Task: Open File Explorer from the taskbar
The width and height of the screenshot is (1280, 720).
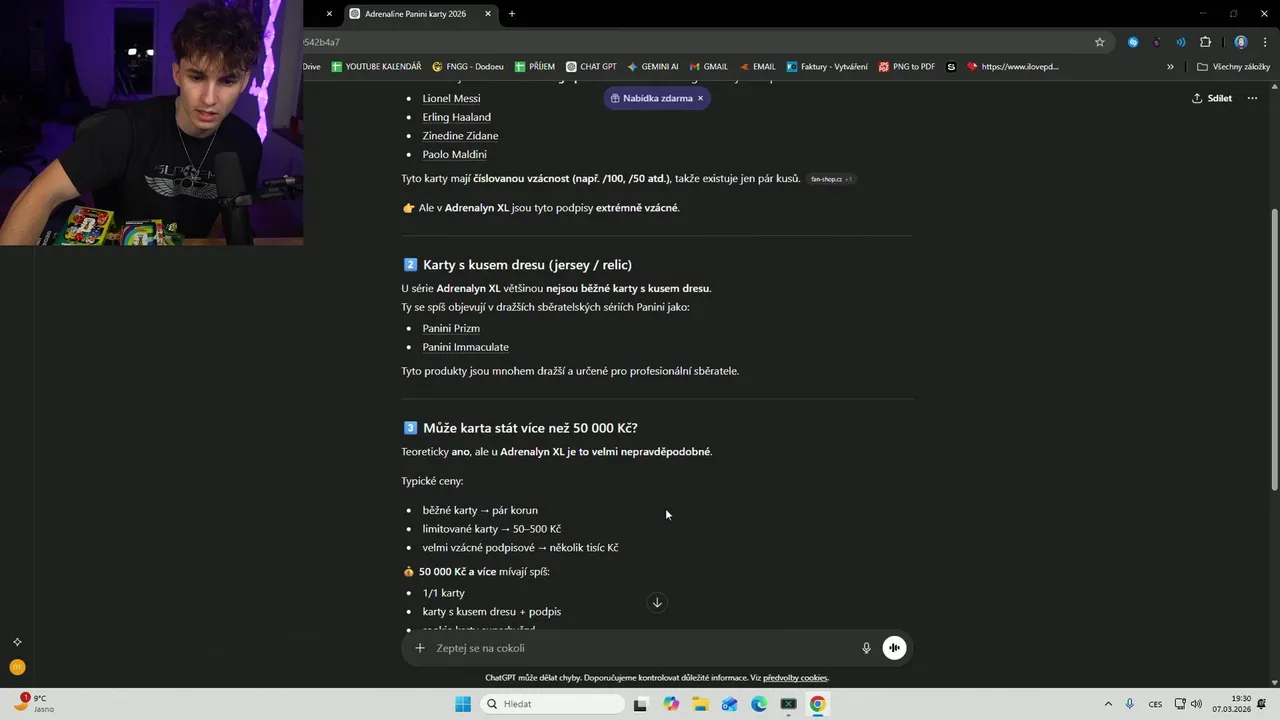Action: (700, 704)
